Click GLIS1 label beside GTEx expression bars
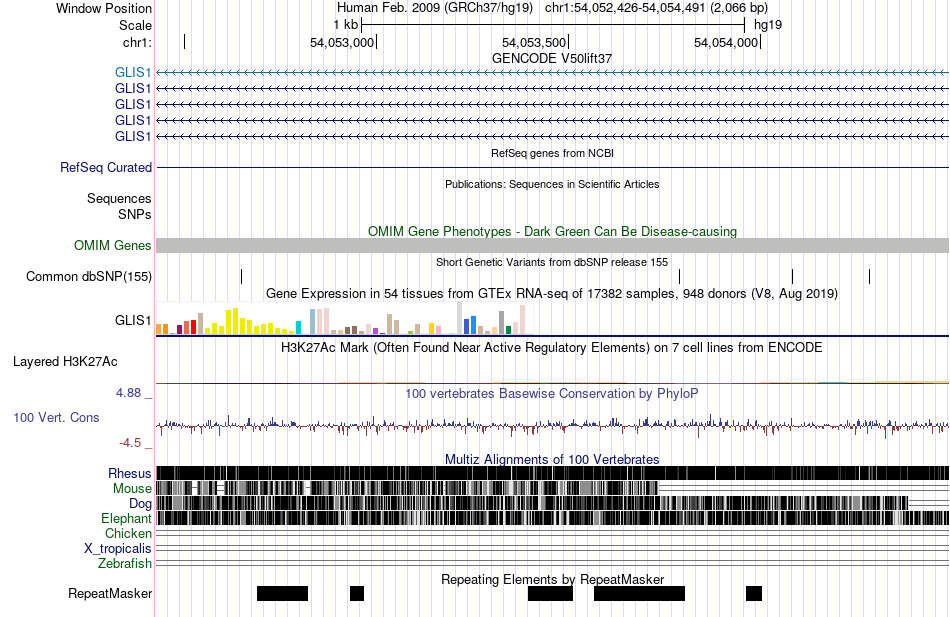 (x=133, y=320)
